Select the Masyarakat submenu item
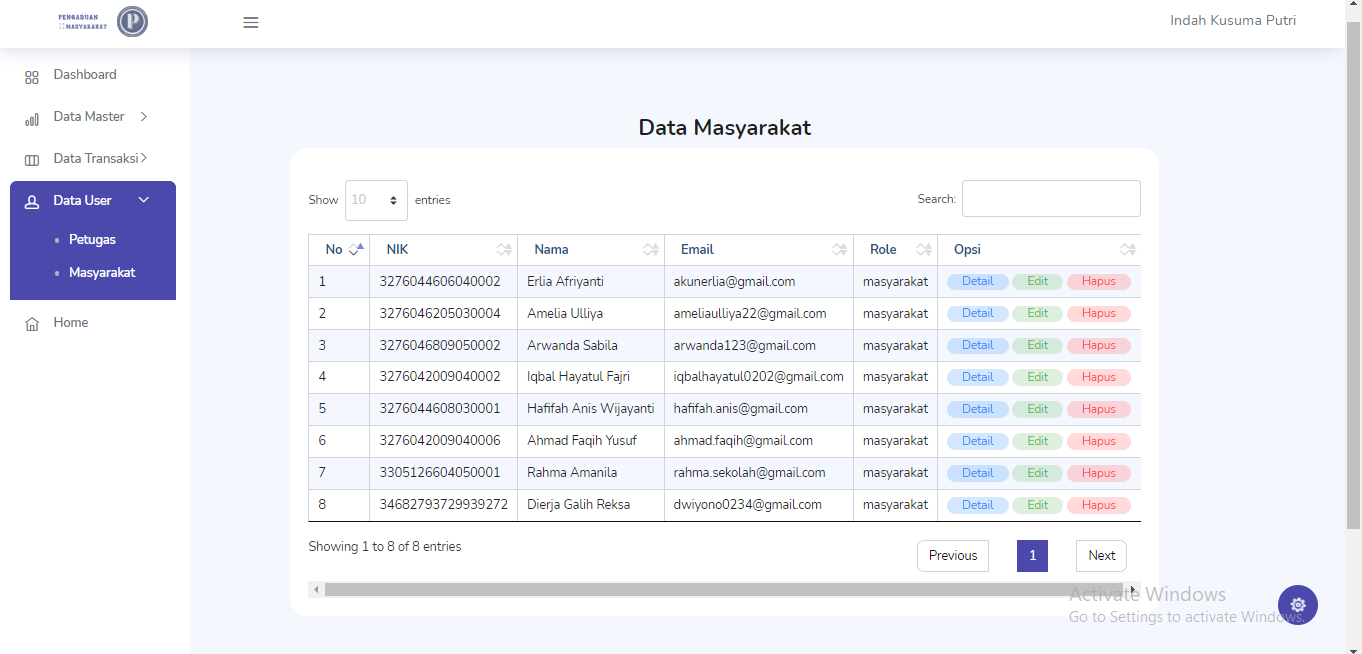The image size is (1362, 654). [102, 273]
